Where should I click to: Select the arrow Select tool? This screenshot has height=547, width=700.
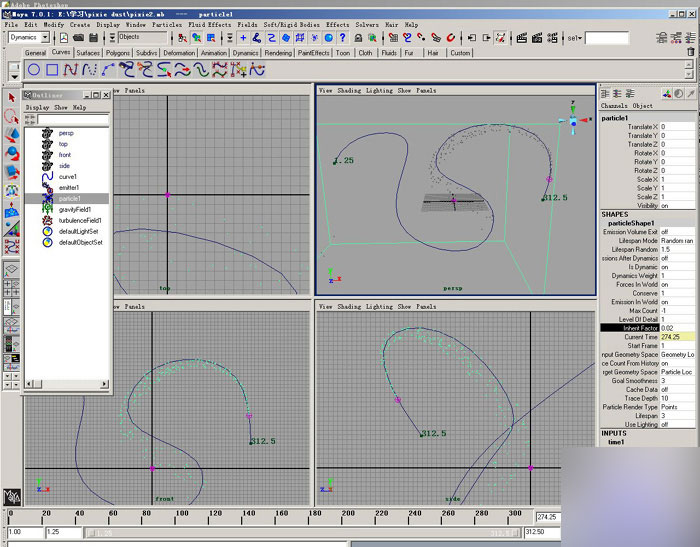(x=11, y=97)
